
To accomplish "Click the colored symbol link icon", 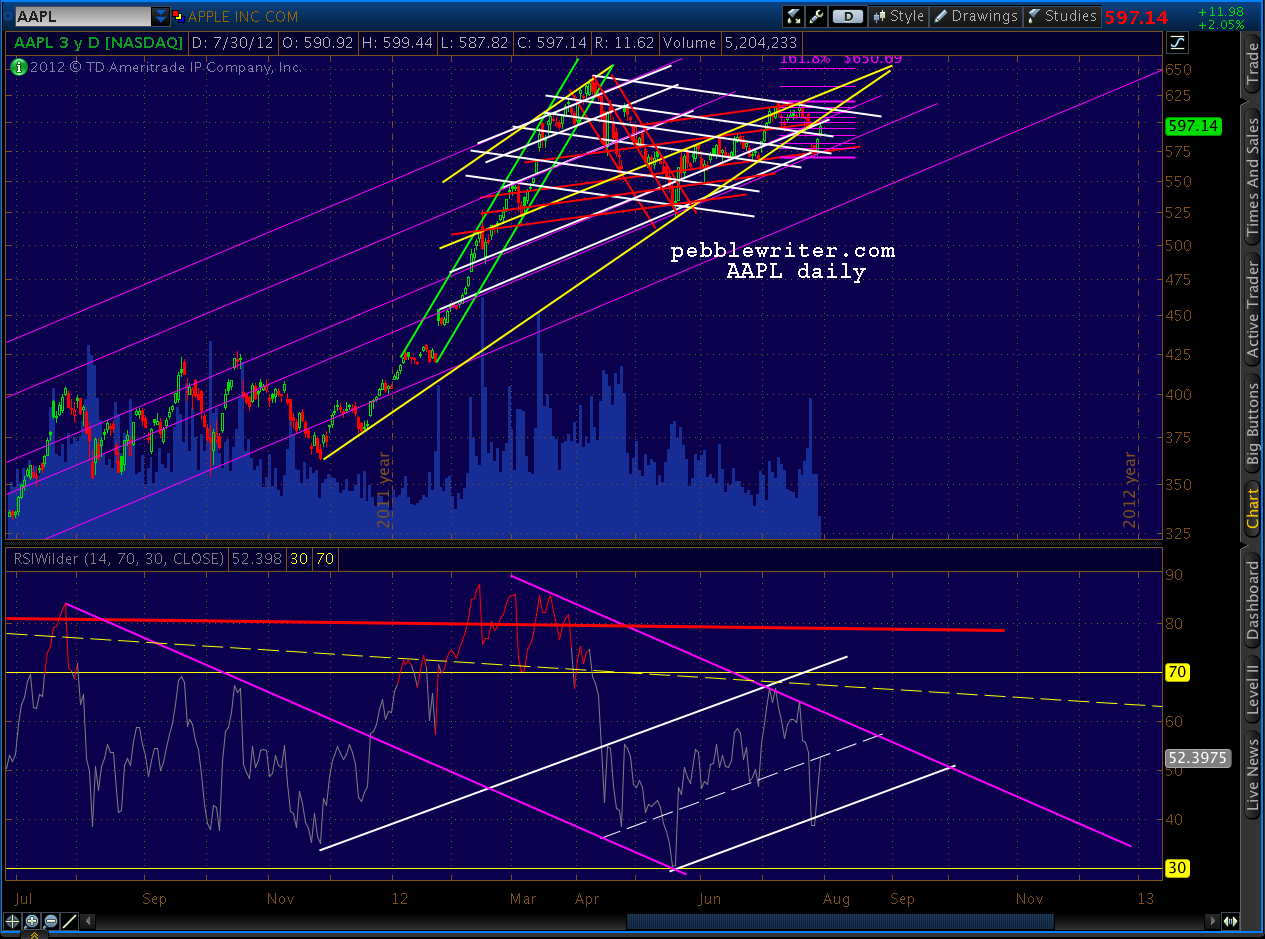I will 178,16.
